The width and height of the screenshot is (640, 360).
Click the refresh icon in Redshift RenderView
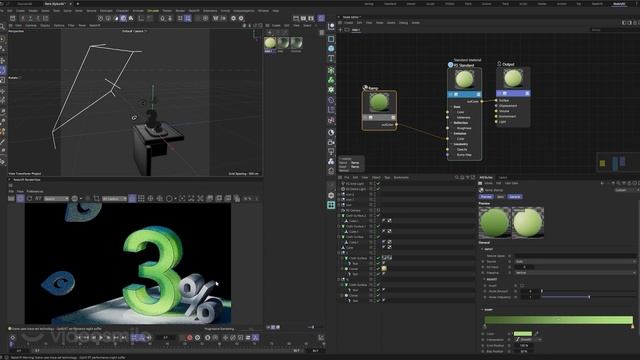click(29, 198)
